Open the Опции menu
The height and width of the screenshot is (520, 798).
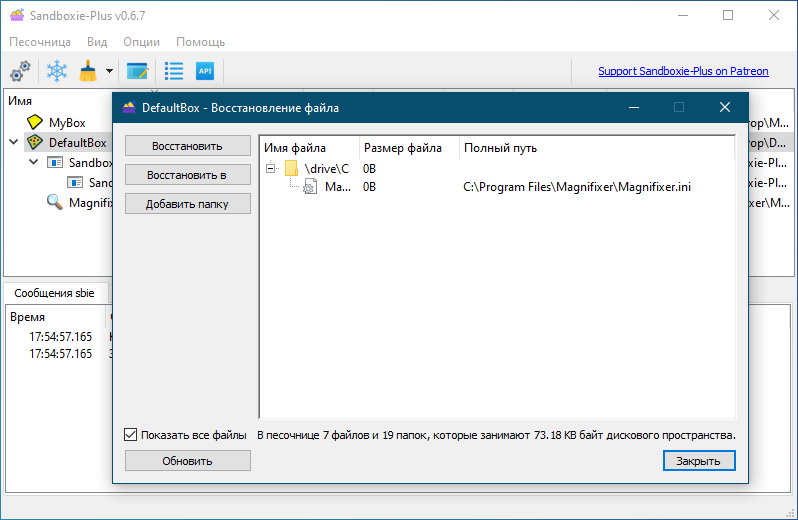click(x=141, y=42)
